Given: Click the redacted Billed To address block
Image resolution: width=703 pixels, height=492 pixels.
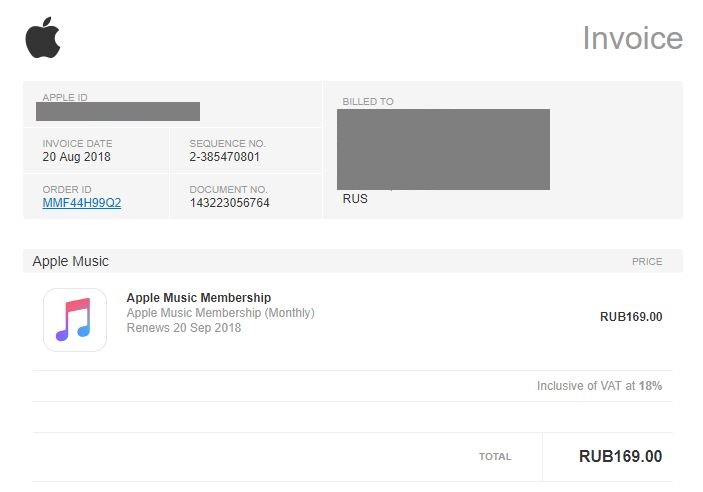Looking at the screenshot, I should pos(443,149).
